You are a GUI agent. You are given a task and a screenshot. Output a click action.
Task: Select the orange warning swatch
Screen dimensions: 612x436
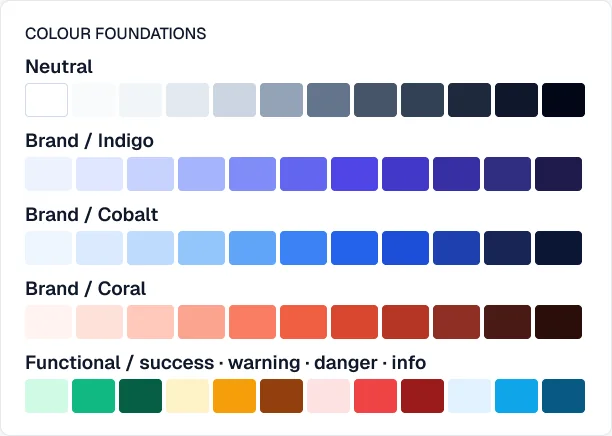pyautogui.click(x=235, y=396)
